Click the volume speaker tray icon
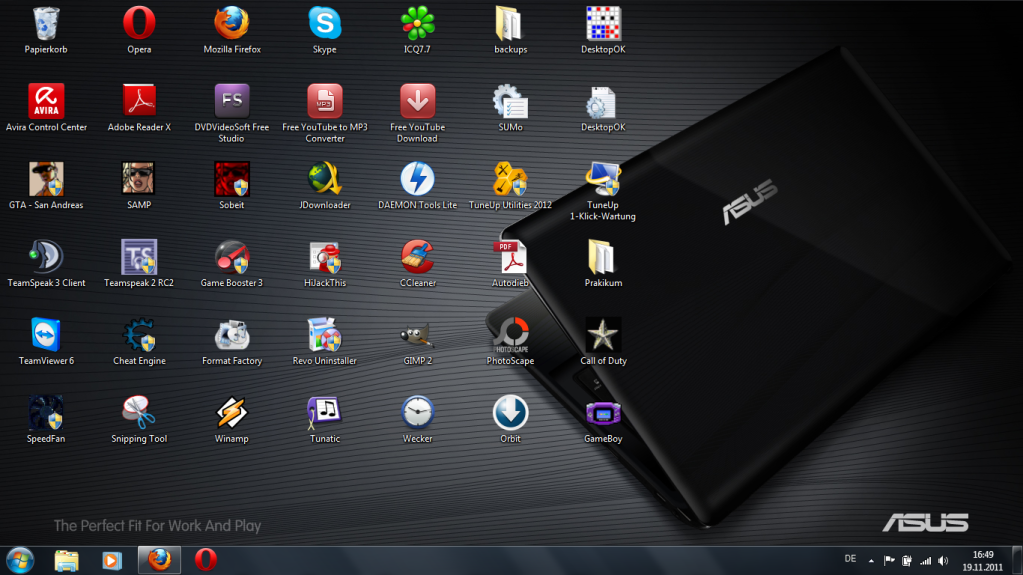This screenshot has height=575, width=1023. click(944, 560)
